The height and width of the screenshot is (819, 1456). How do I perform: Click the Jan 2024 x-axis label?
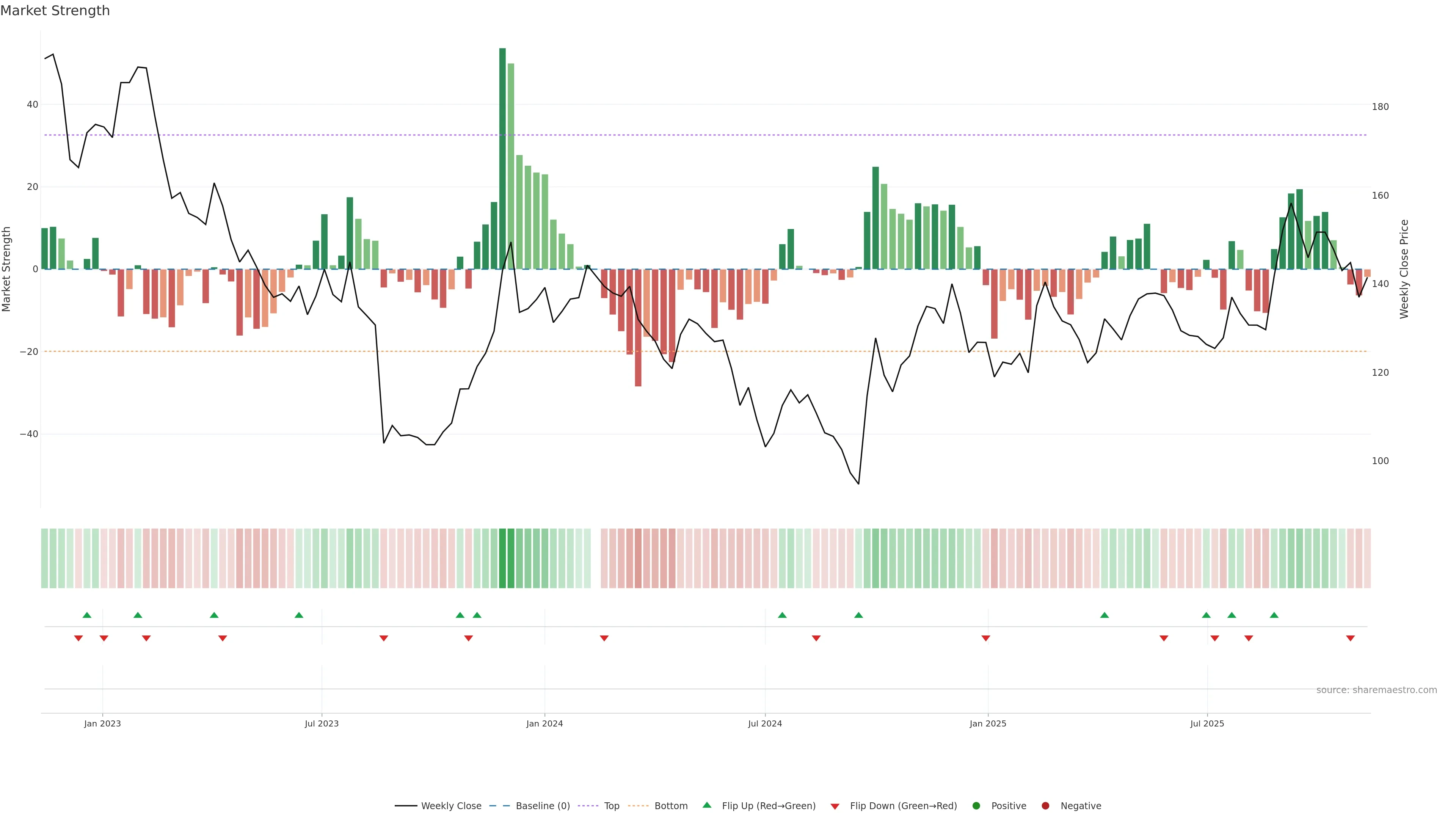[x=544, y=723]
